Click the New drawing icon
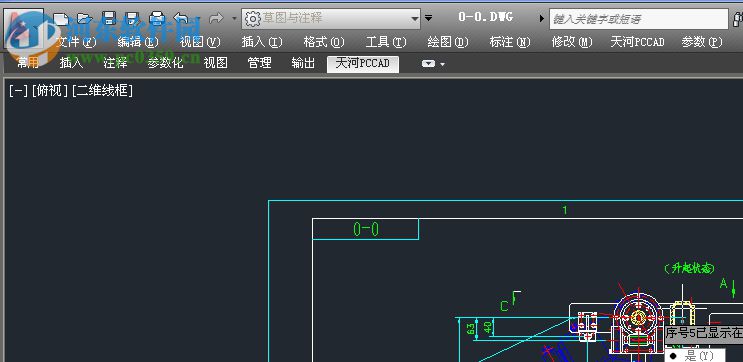This screenshot has height=362, width=743. pos(61,19)
